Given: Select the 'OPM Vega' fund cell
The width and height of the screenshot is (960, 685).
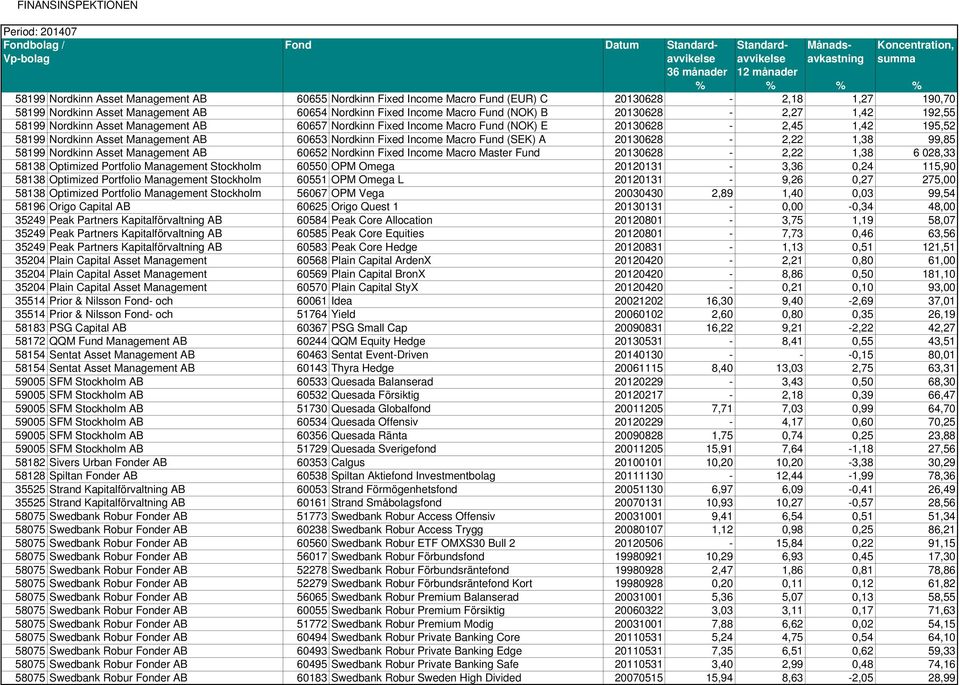Looking at the screenshot, I should 358,193.
